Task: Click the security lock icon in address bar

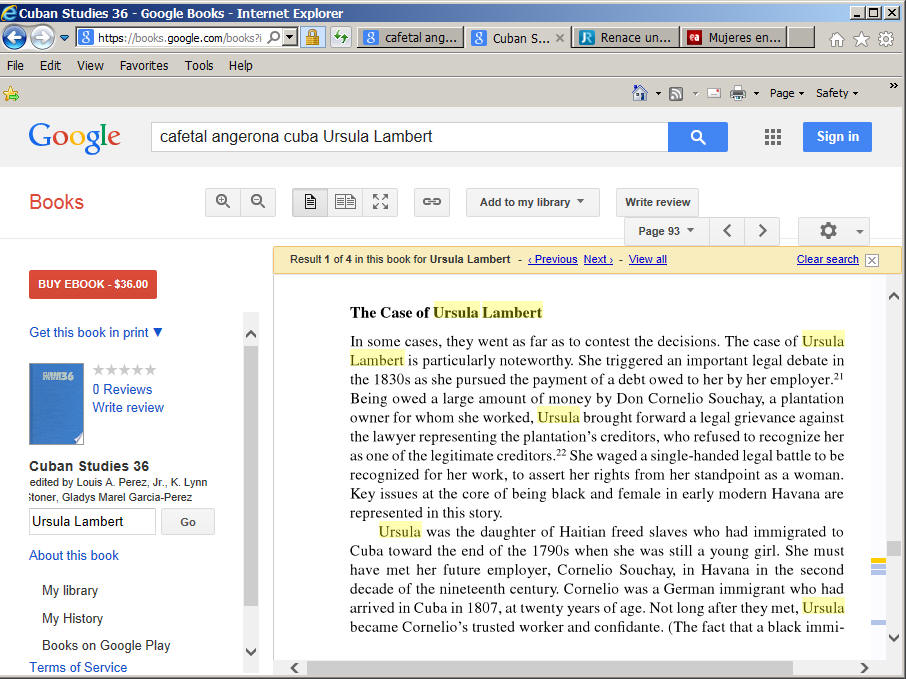Action: 313,38
